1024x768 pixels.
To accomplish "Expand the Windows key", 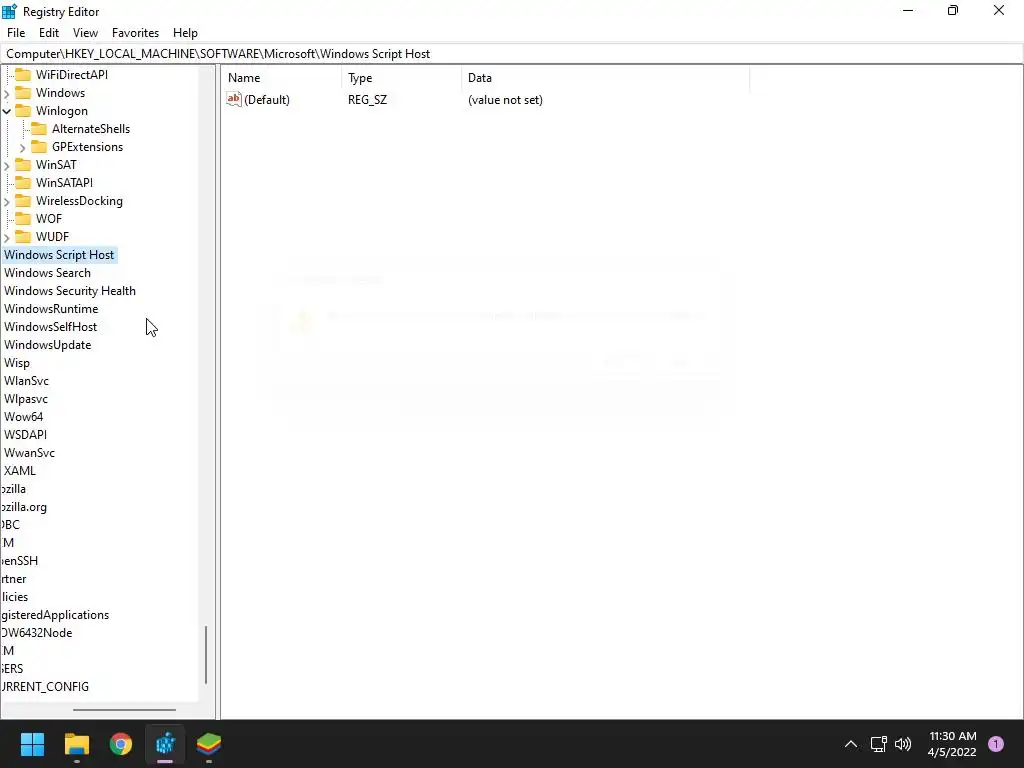I will point(7,93).
